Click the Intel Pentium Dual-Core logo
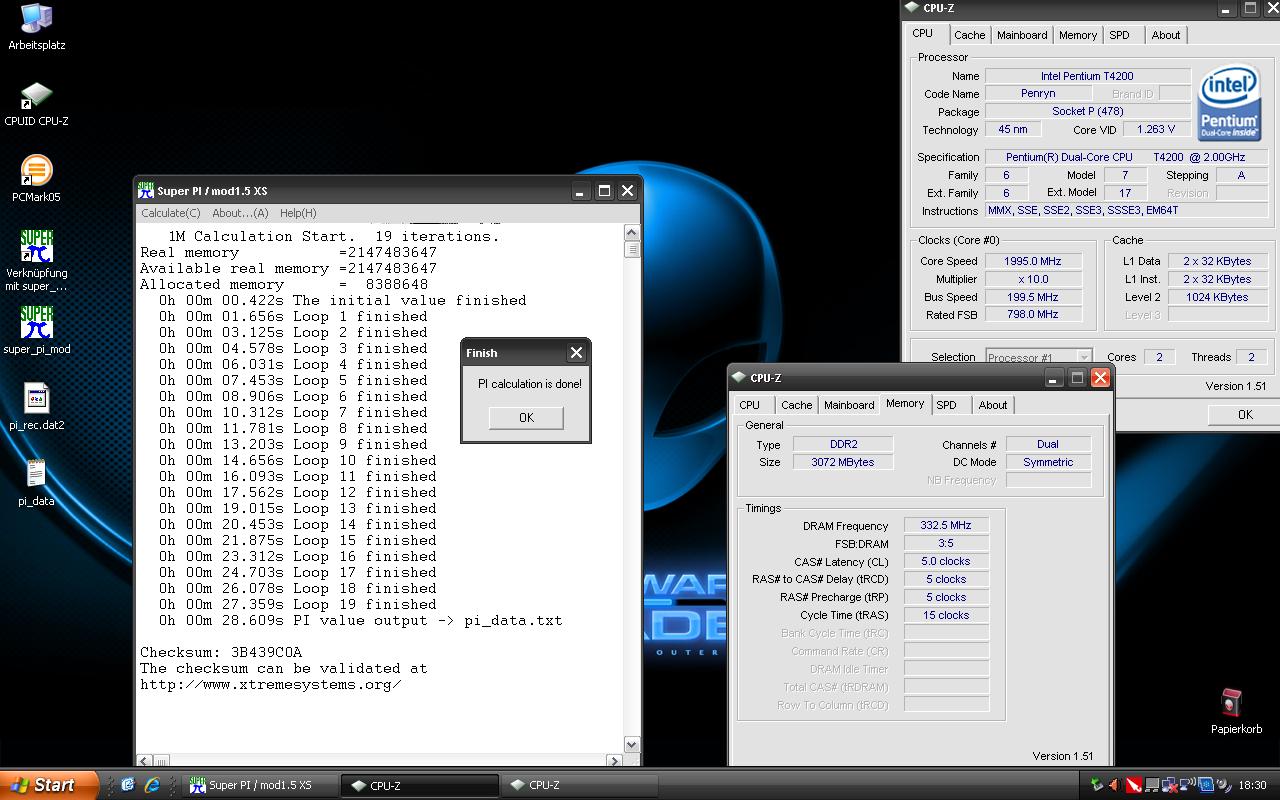Screen dimensions: 1280x800 [x=1229, y=102]
